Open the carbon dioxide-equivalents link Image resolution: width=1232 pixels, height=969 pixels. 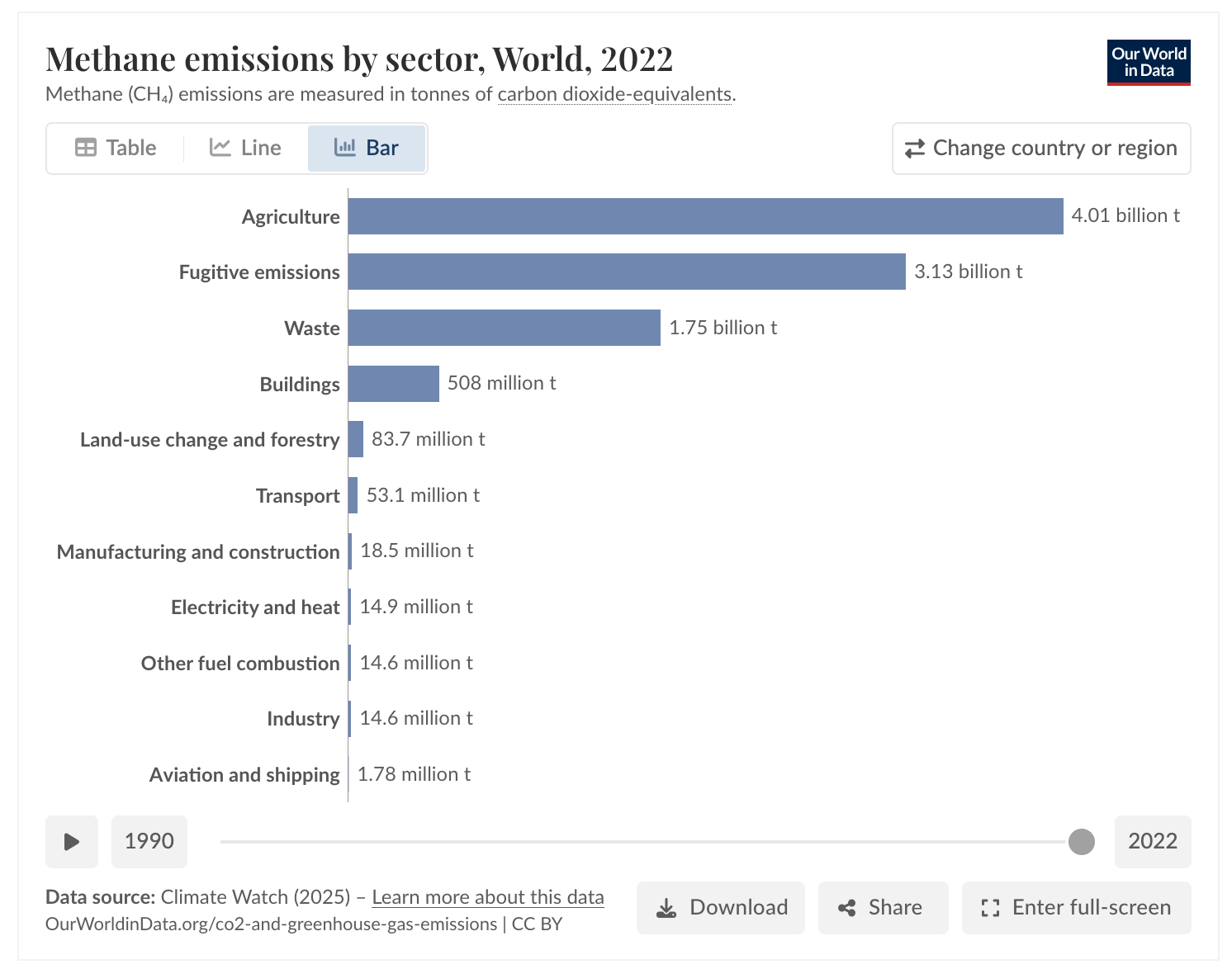pyautogui.click(x=614, y=94)
